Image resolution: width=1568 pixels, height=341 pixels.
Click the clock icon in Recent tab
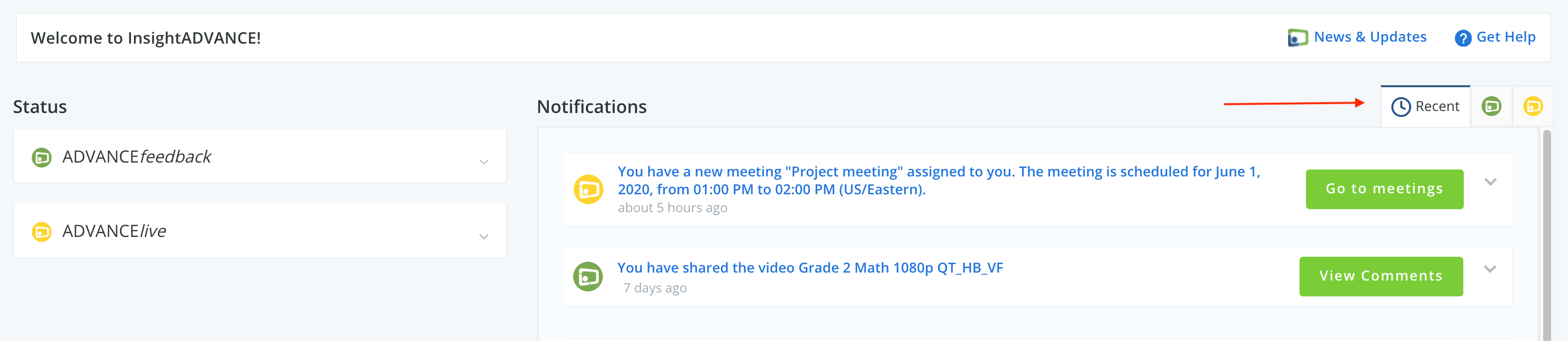[1401, 107]
